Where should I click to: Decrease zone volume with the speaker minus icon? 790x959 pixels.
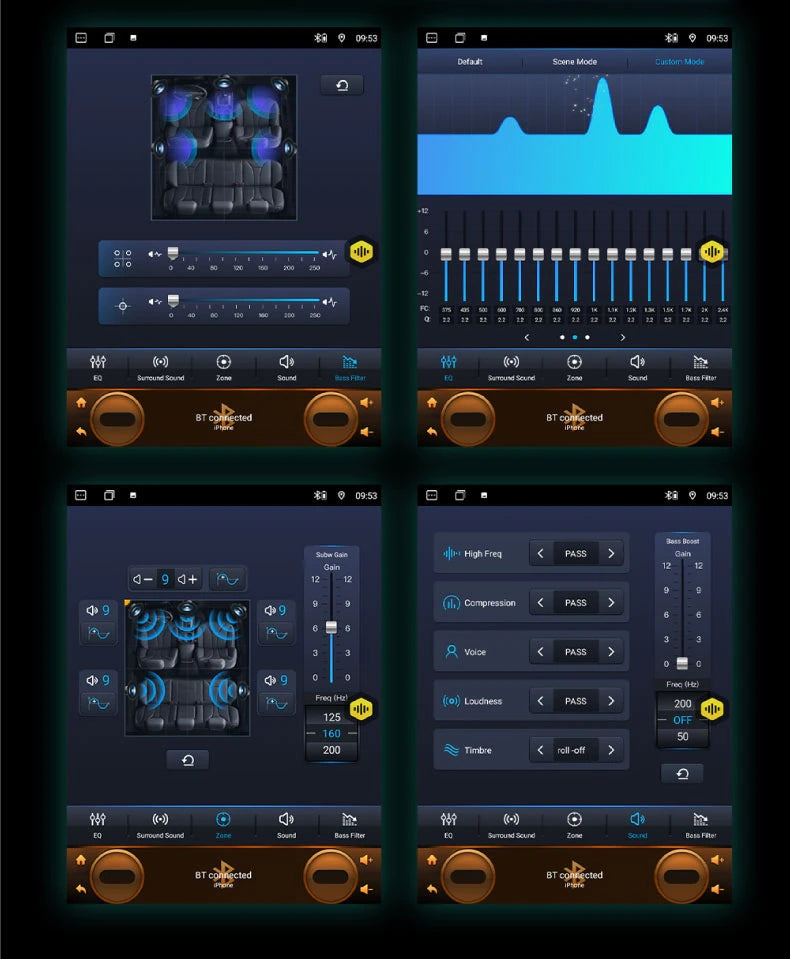pos(144,579)
